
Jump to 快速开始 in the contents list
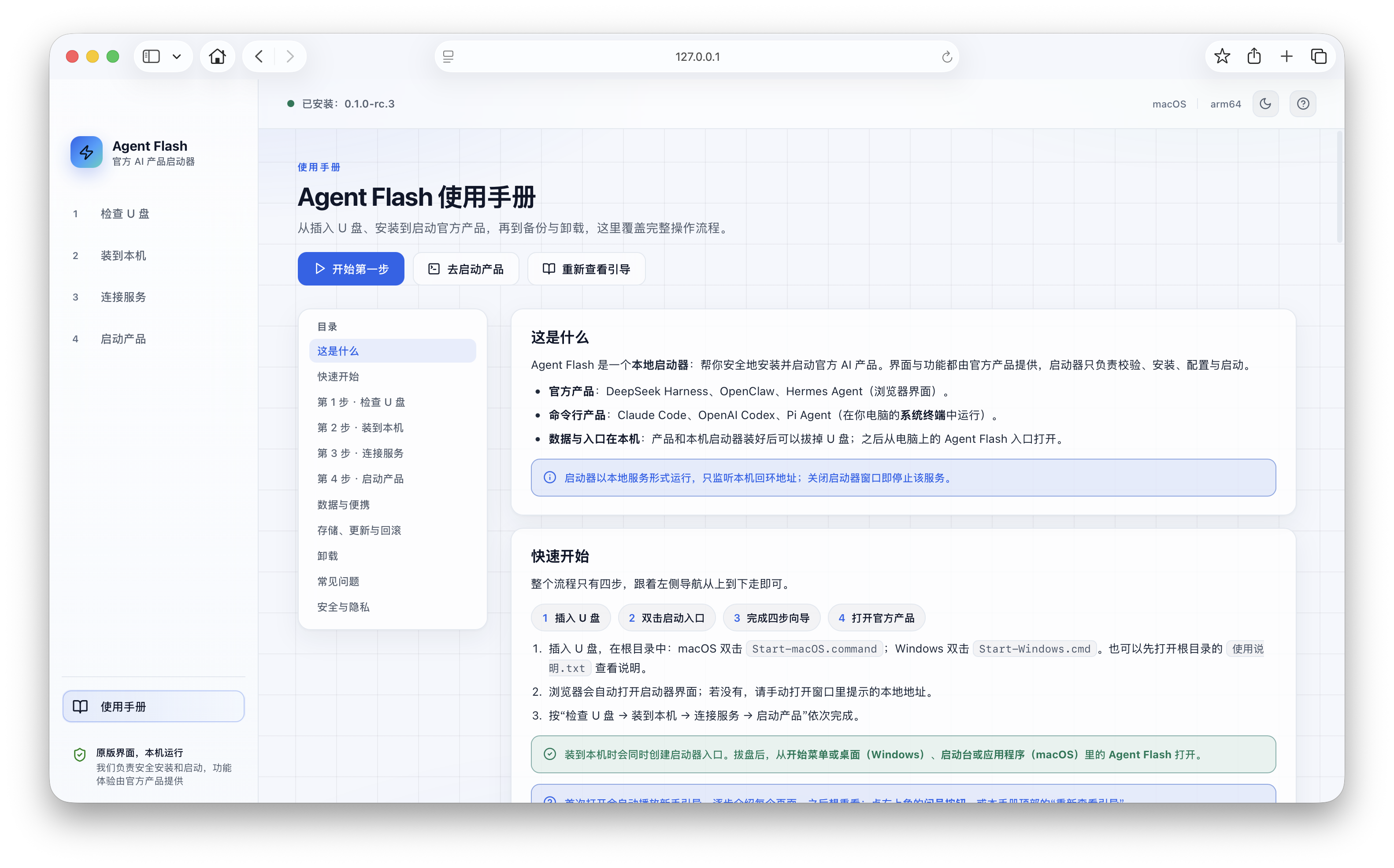tap(393, 377)
